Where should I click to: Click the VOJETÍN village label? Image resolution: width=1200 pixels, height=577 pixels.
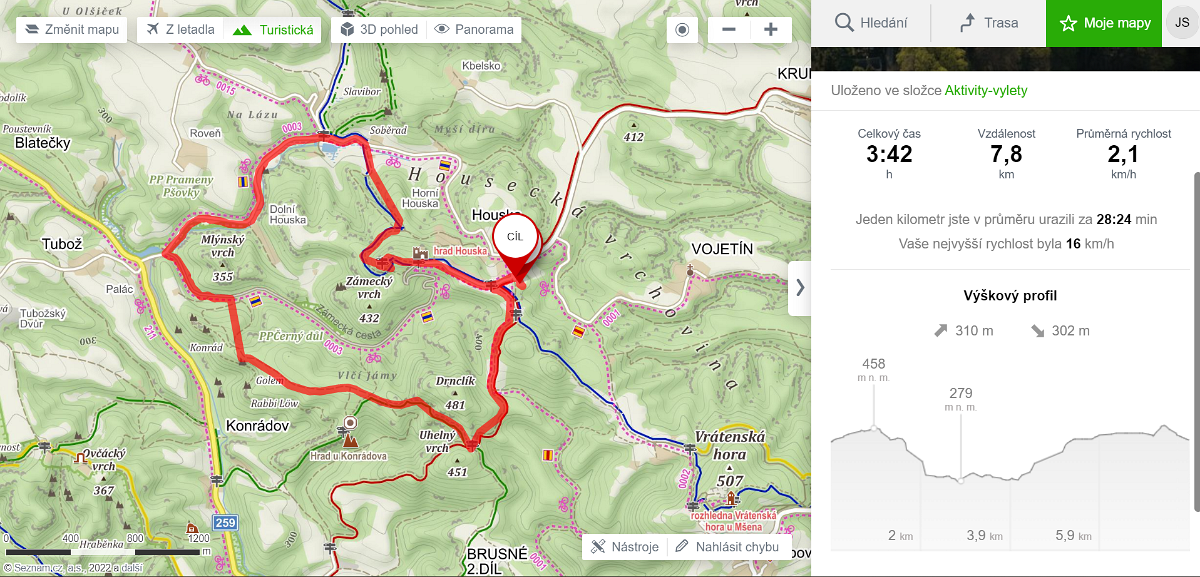click(721, 248)
